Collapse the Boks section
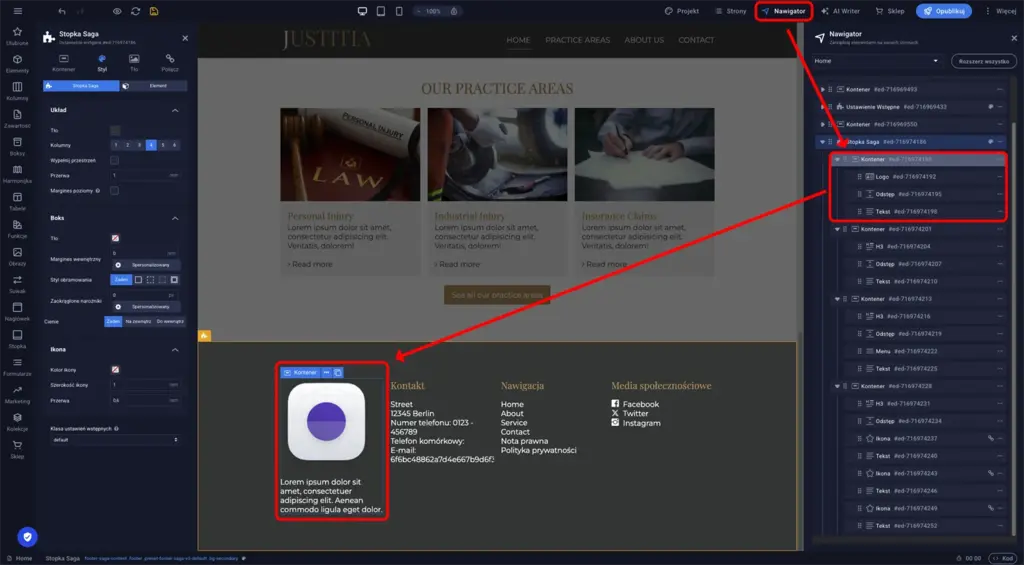This screenshot has width=1024, height=565. coord(175,218)
